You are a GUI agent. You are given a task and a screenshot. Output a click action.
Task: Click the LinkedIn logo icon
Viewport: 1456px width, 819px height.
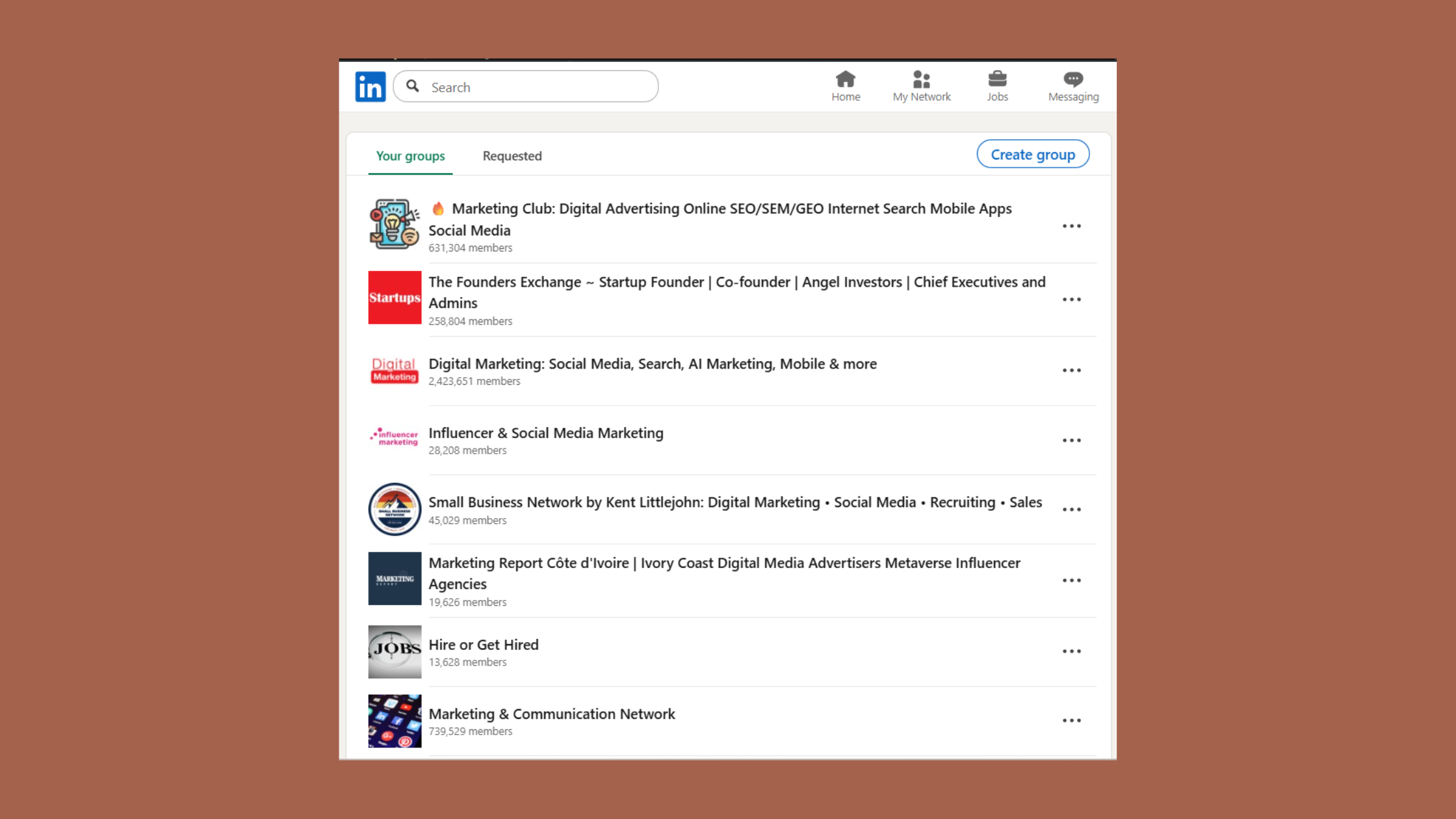tap(370, 86)
